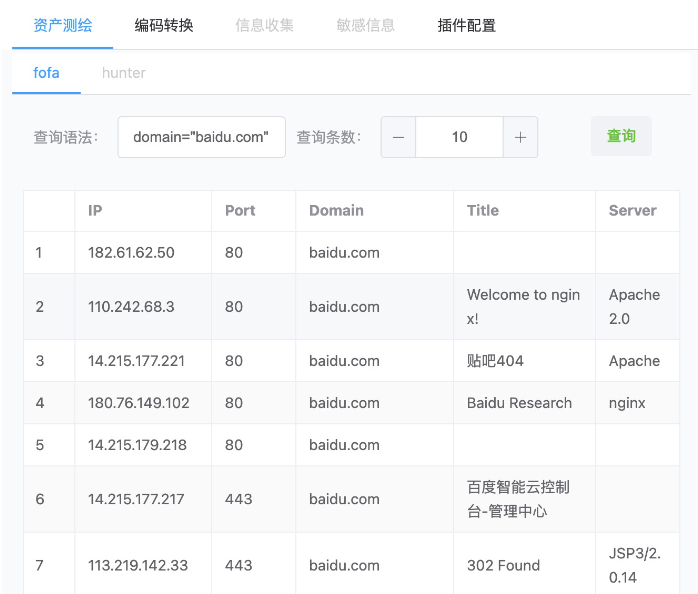Screen dimensions: 698x594
Task: Increase query count with plus button
Action: pos(520,137)
